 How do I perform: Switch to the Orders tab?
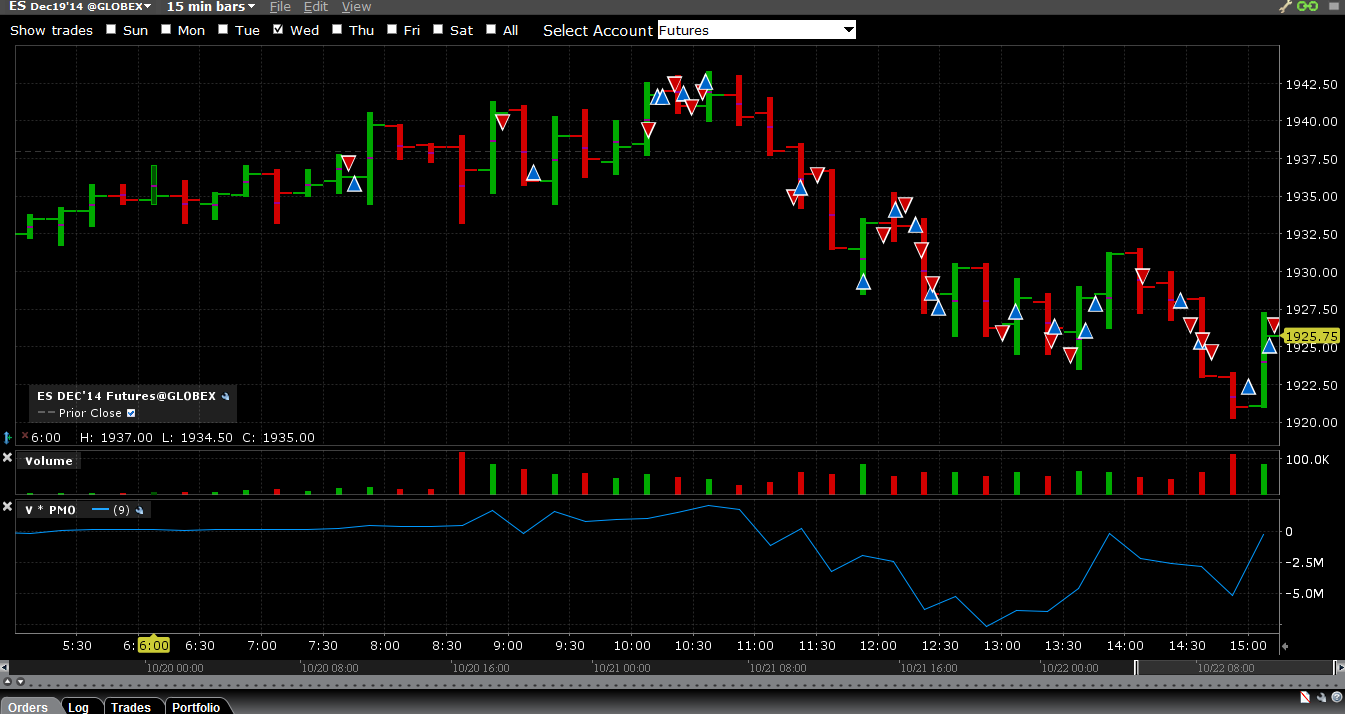pos(29,706)
